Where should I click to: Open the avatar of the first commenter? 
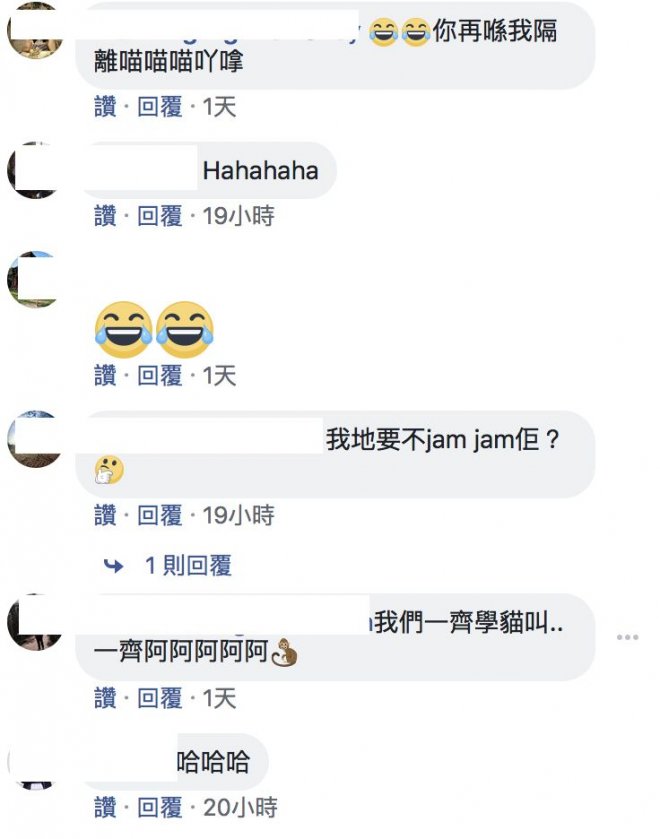click(34, 30)
